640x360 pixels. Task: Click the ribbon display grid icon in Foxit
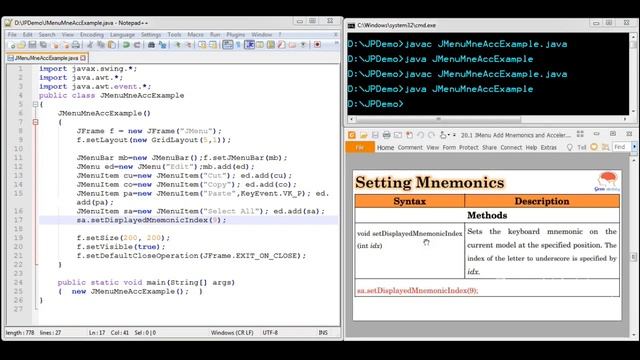pyautogui.click(x=580, y=134)
